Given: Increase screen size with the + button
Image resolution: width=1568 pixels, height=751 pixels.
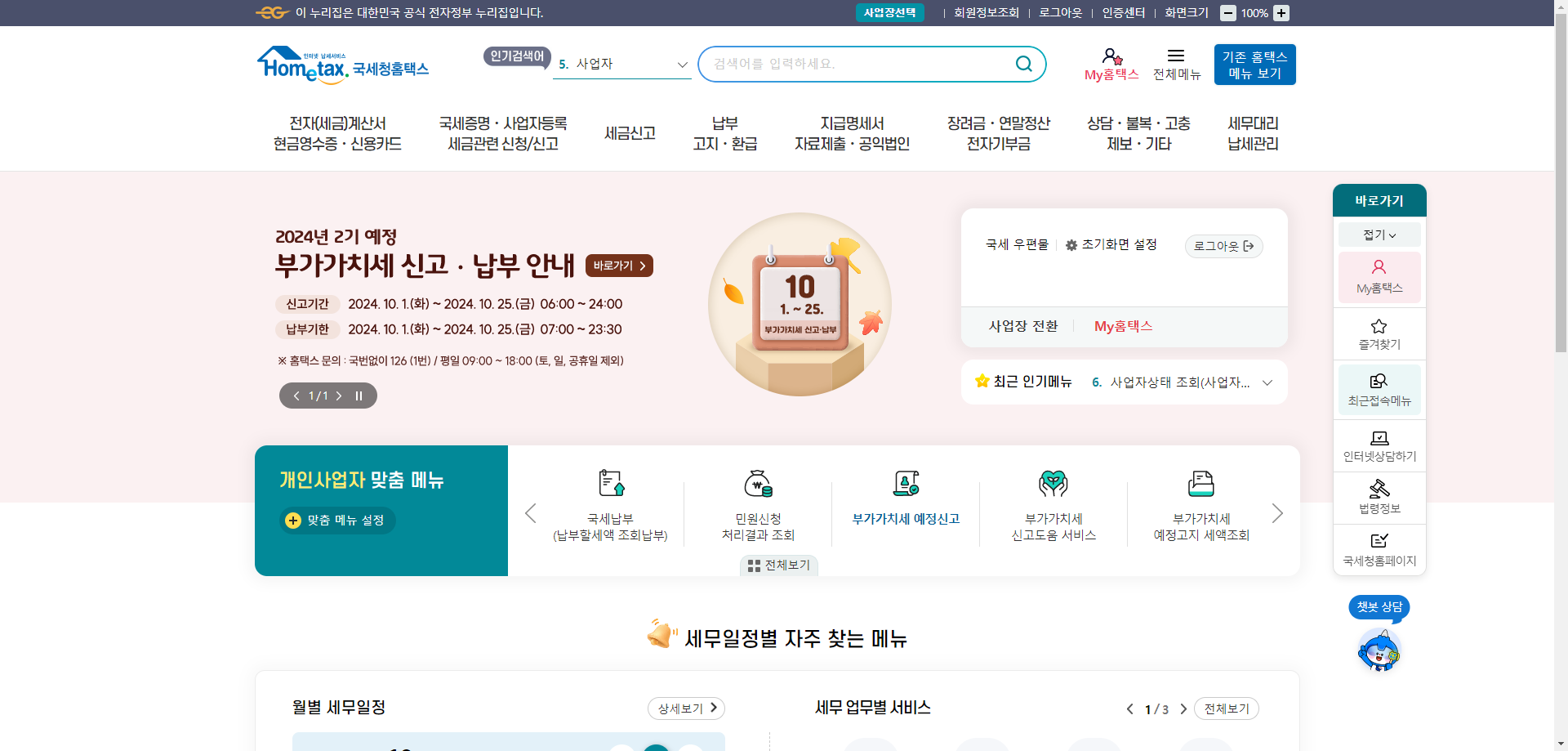Looking at the screenshot, I should pos(1281,12).
